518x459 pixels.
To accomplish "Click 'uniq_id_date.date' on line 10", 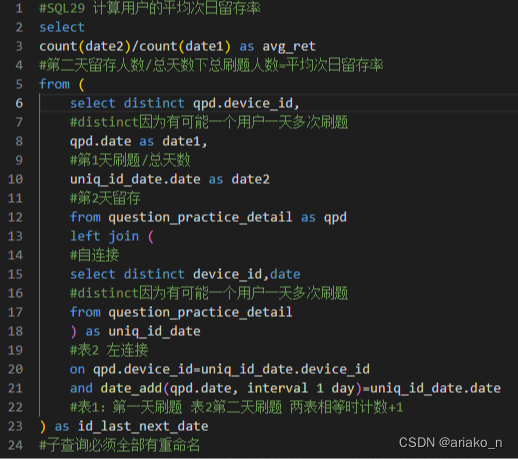I will click(x=135, y=180).
